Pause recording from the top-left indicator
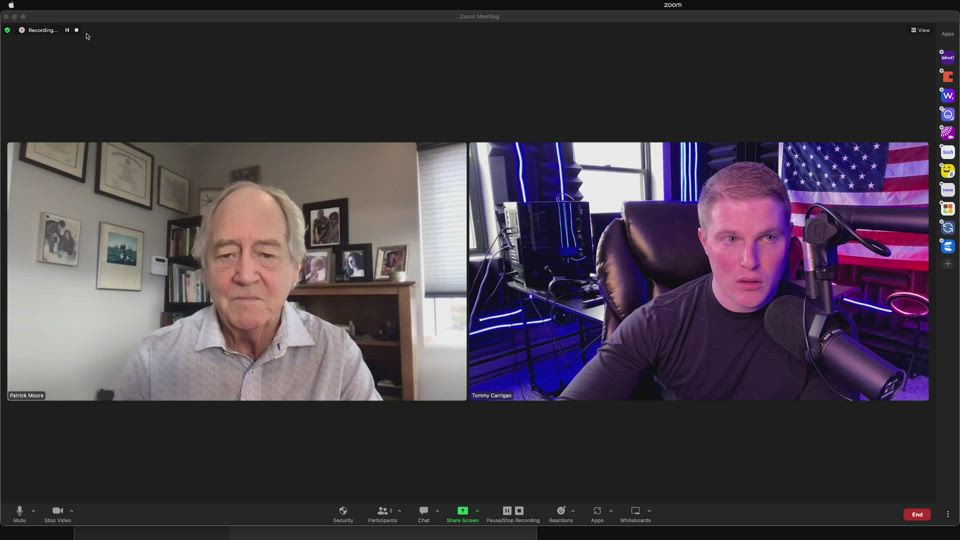 (x=67, y=30)
